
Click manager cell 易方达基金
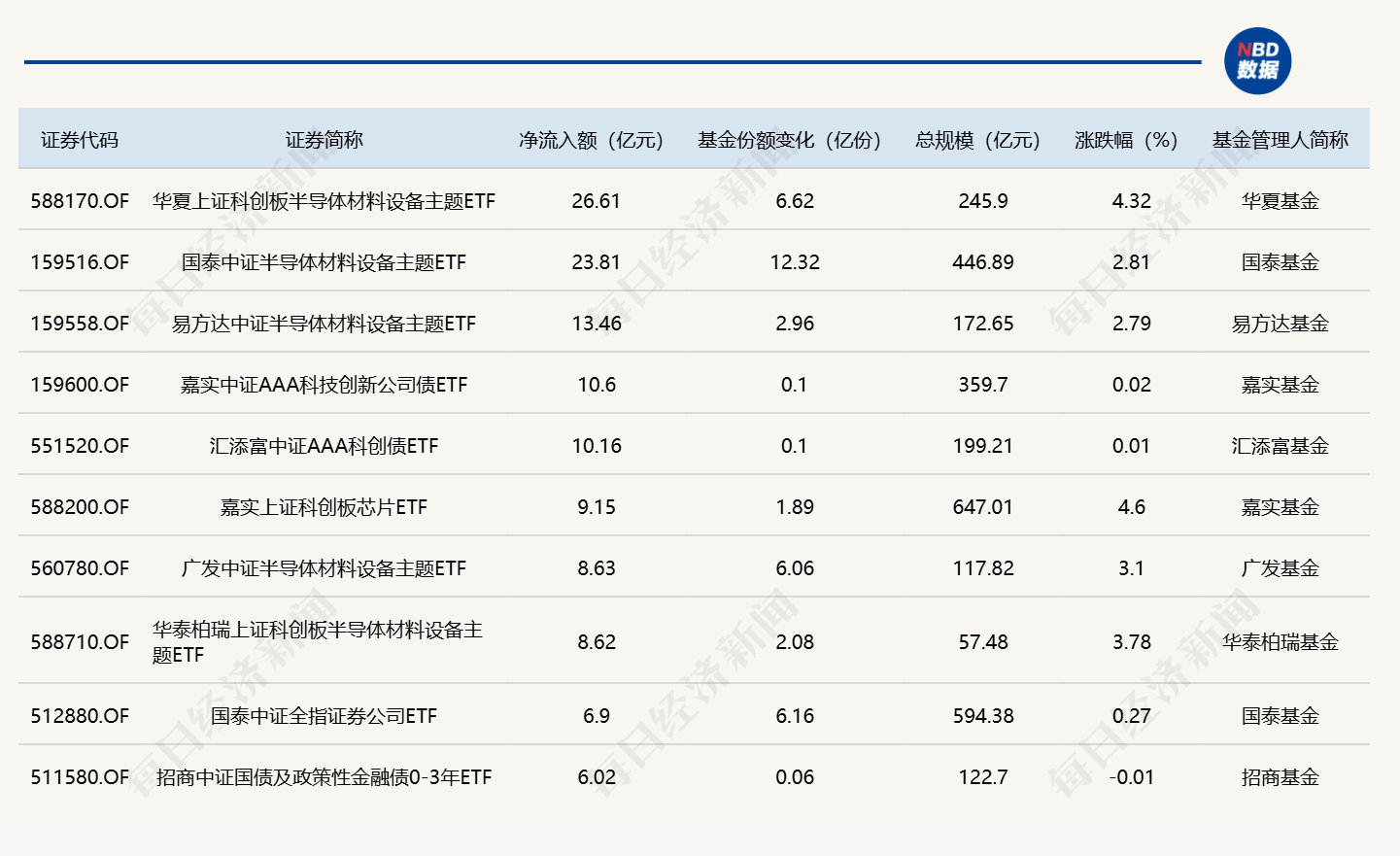(x=1280, y=324)
